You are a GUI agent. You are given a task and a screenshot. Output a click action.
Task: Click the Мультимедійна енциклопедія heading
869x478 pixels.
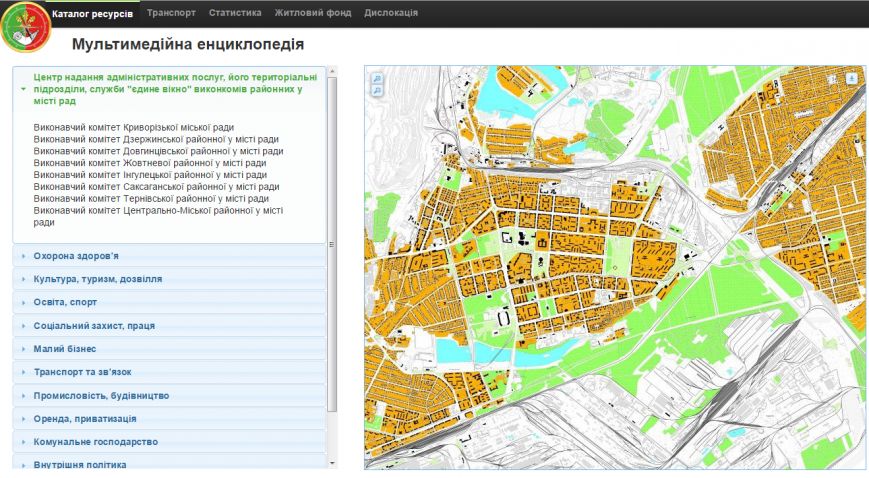coord(188,44)
